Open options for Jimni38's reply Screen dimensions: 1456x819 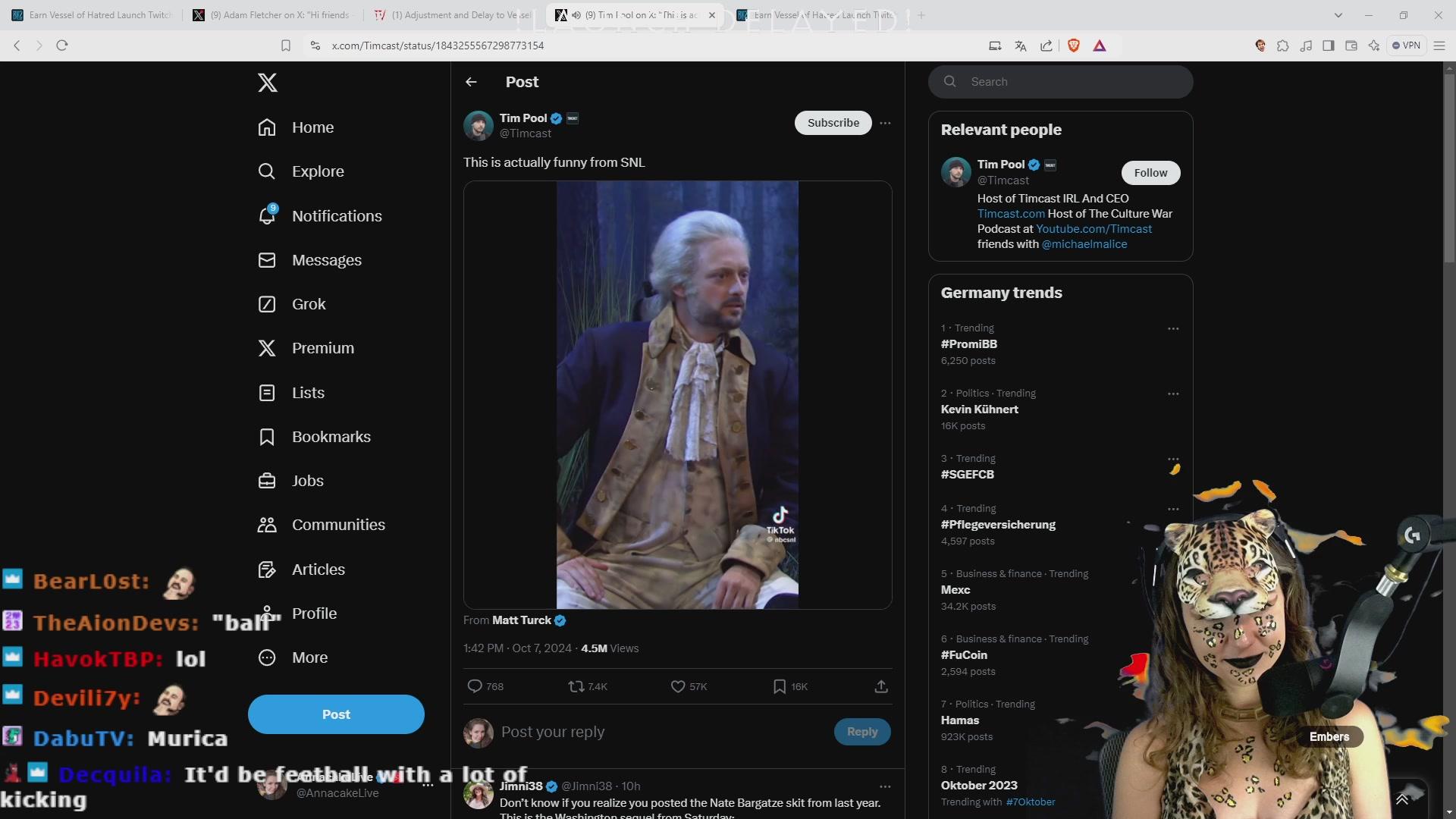(x=885, y=786)
